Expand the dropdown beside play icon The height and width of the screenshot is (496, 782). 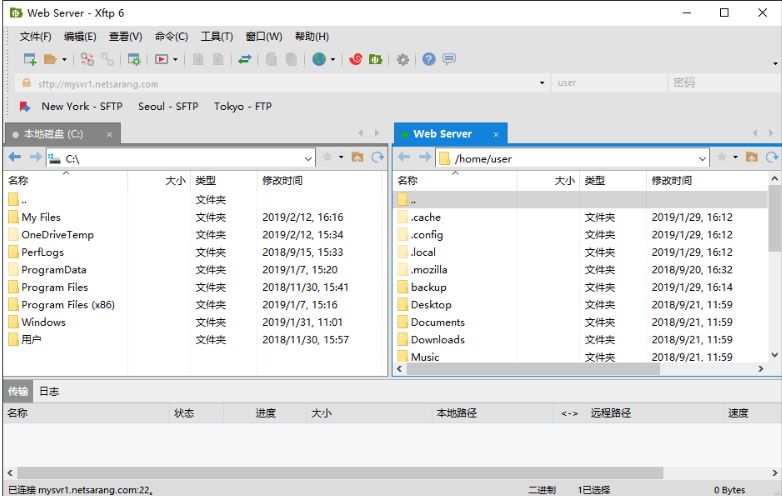point(175,60)
